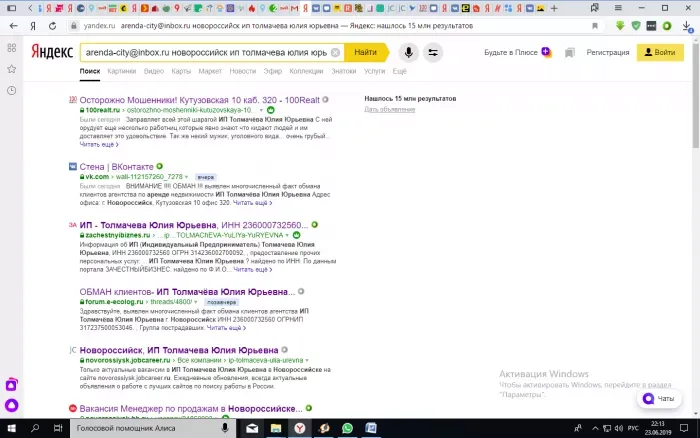Open 'Вакансия Менеджер по продажам' result
Image resolution: width=700 pixels, height=438 pixels.
[191, 409]
